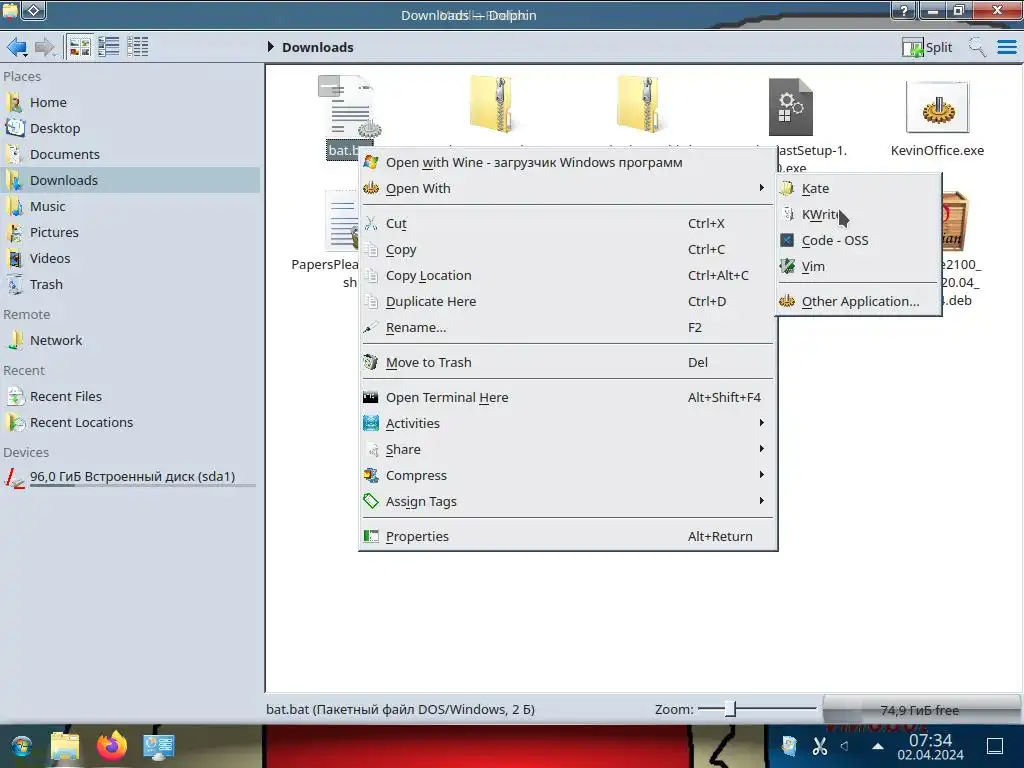1024x768 pixels.
Task: Expand the Activities submenu arrow
Action: pos(761,423)
